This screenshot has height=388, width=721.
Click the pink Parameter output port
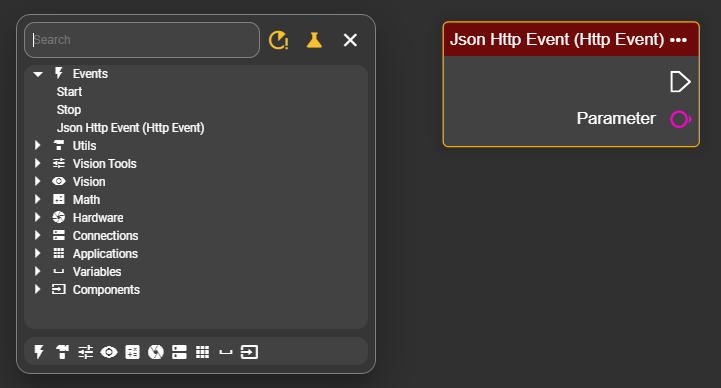tap(681, 119)
